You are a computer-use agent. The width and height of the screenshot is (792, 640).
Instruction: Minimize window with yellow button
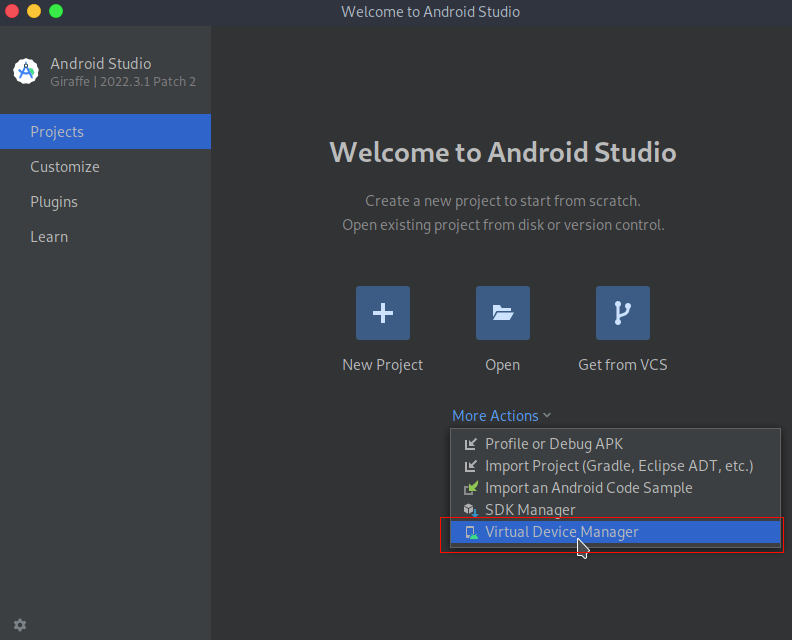[x=34, y=11]
